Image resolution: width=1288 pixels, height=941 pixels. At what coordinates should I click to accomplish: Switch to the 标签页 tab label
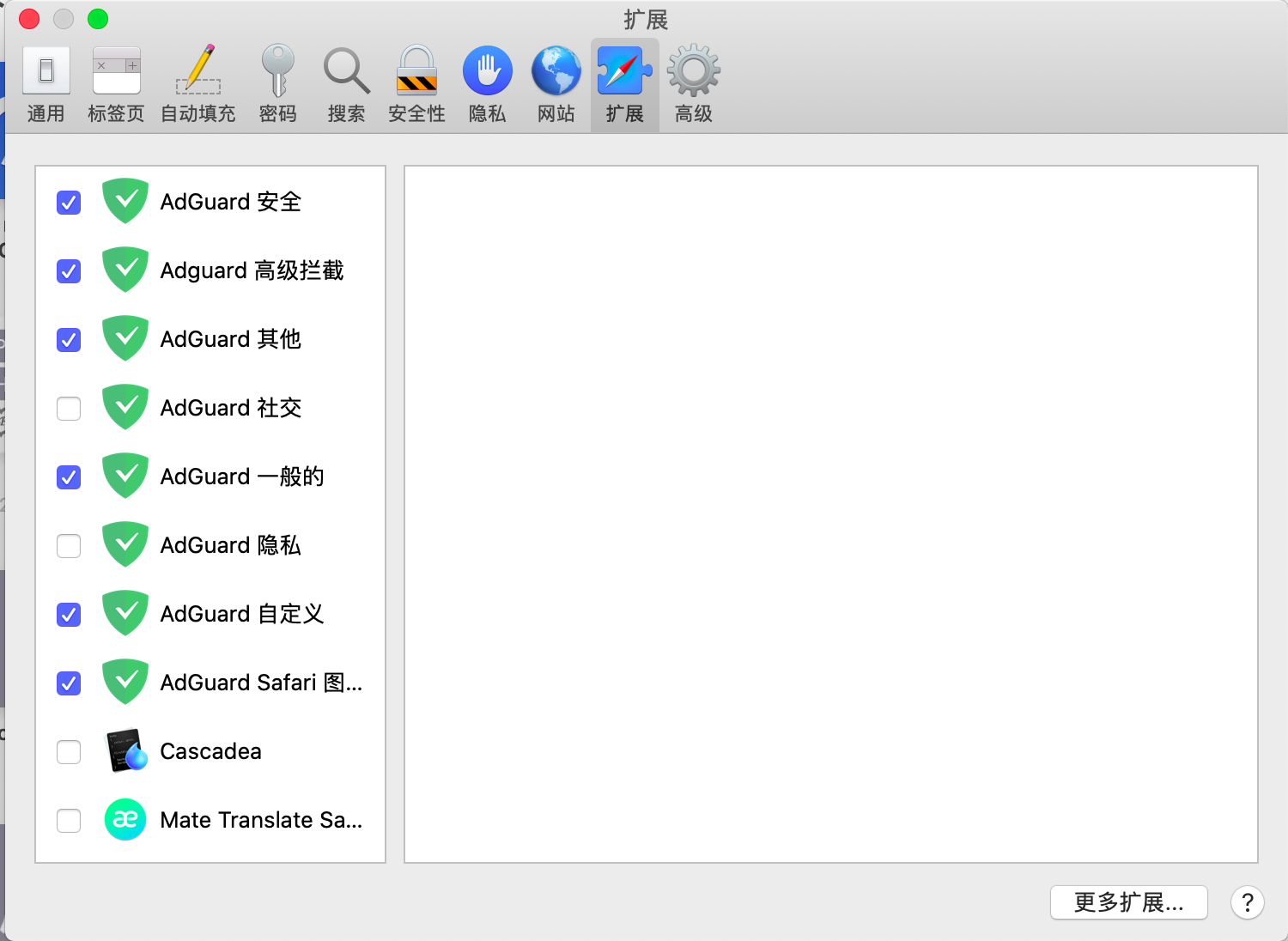[x=116, y=113]
